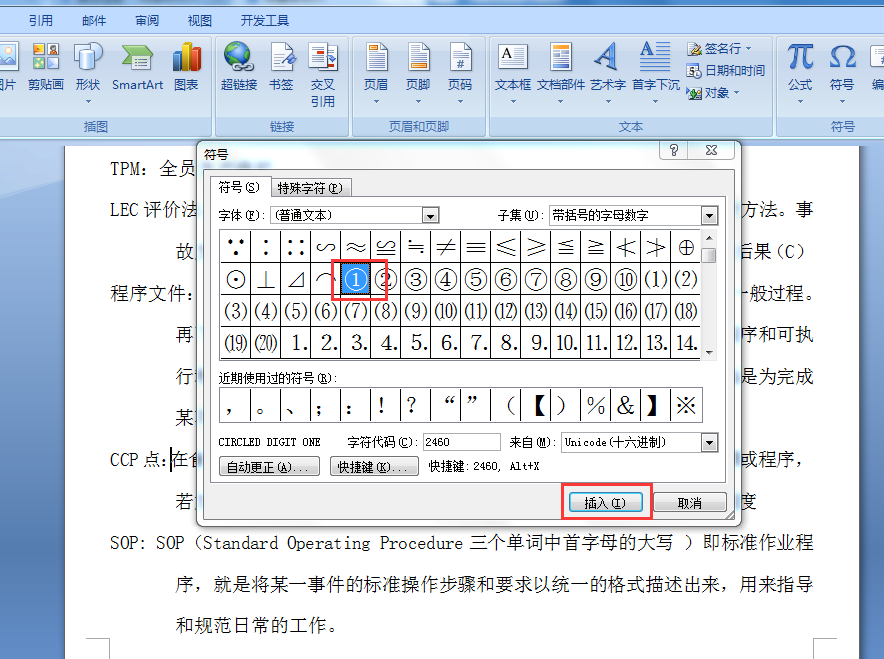This screenshot has width=884, height=659.
Task: Select circled digit five symbol
Action: tap(476, 279)
